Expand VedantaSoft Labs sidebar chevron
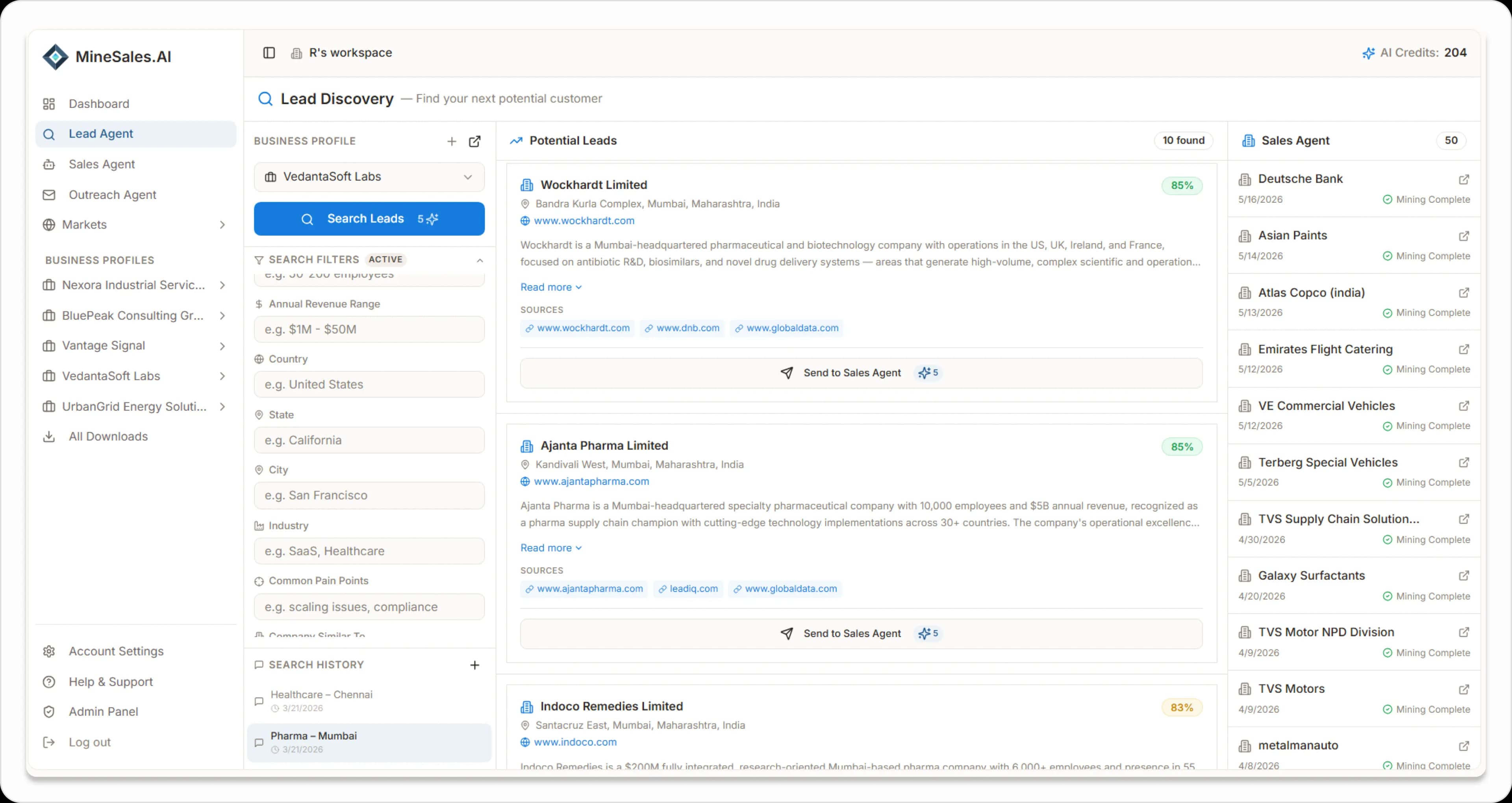The height and width of the screenshot is (803, 1512). (222, 376)
